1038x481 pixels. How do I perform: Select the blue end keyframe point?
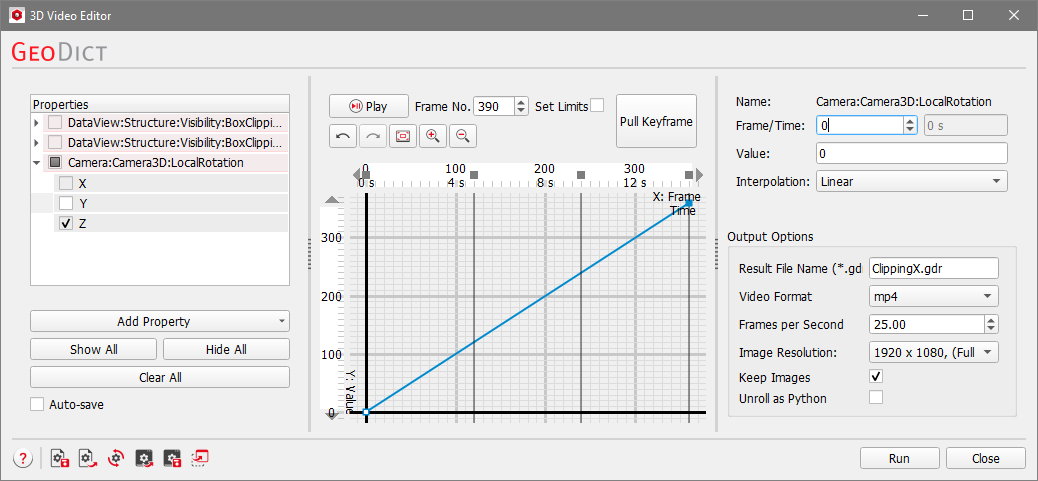pyautogui.click(x=688, y=202)
